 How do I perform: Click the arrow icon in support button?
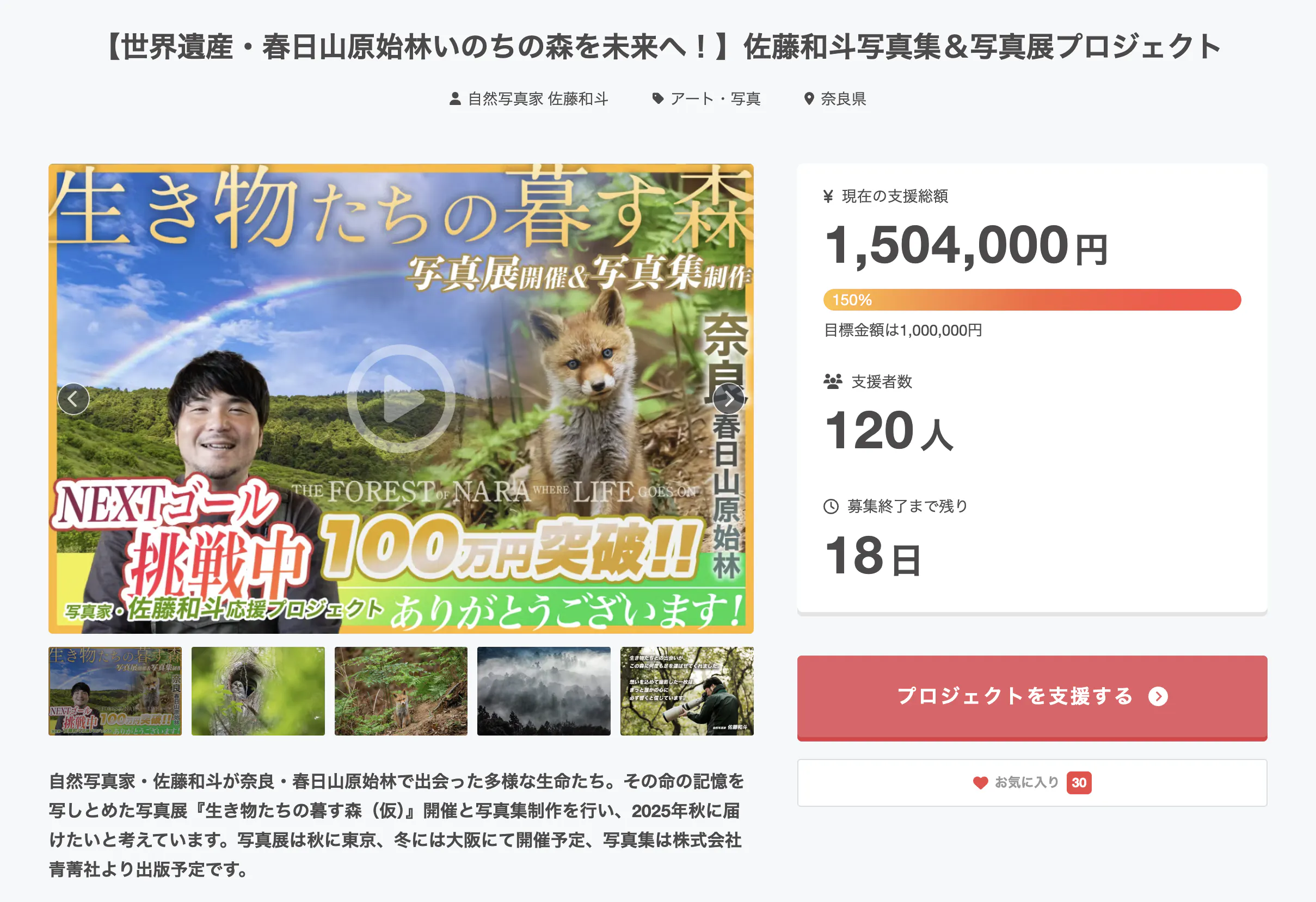coord(1158,696)
